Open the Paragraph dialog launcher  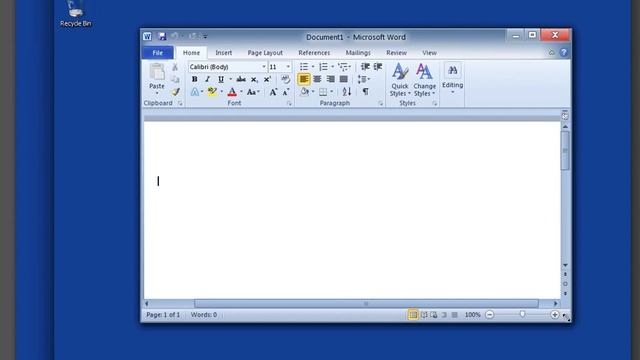pos(380,104)
